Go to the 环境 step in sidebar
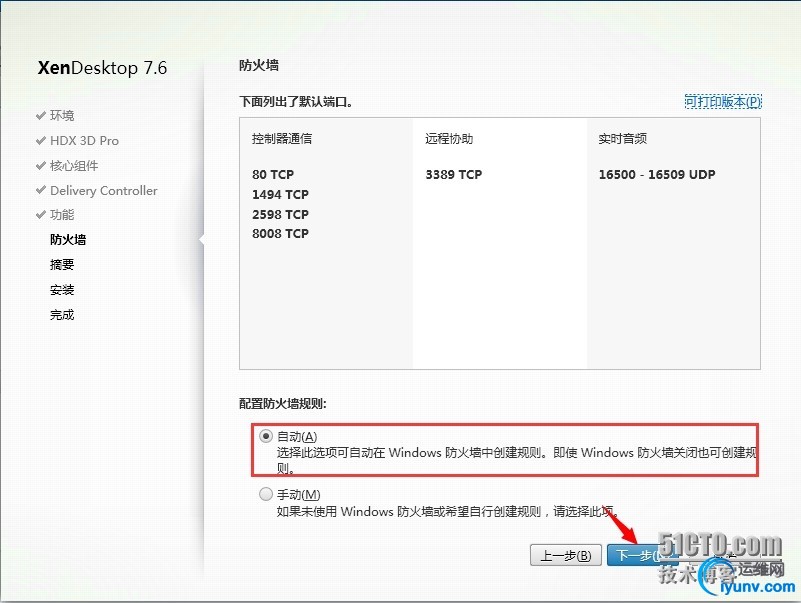Viewport: 801px width, 603px height. [x=62, y=115]
